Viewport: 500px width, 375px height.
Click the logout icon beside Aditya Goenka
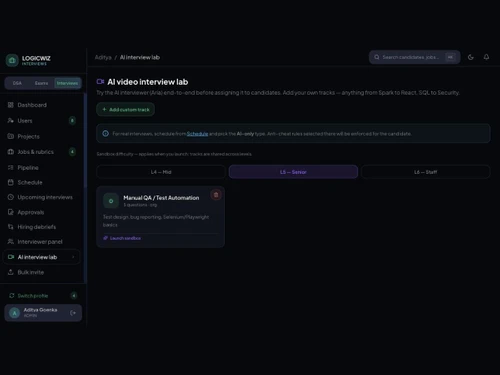[x=73, y=313]
